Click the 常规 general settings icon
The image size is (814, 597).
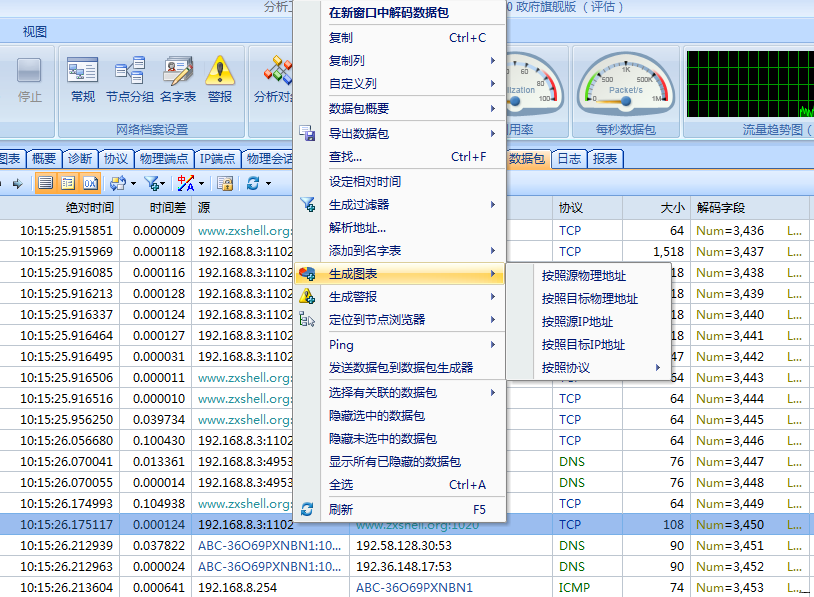(82, 80)
